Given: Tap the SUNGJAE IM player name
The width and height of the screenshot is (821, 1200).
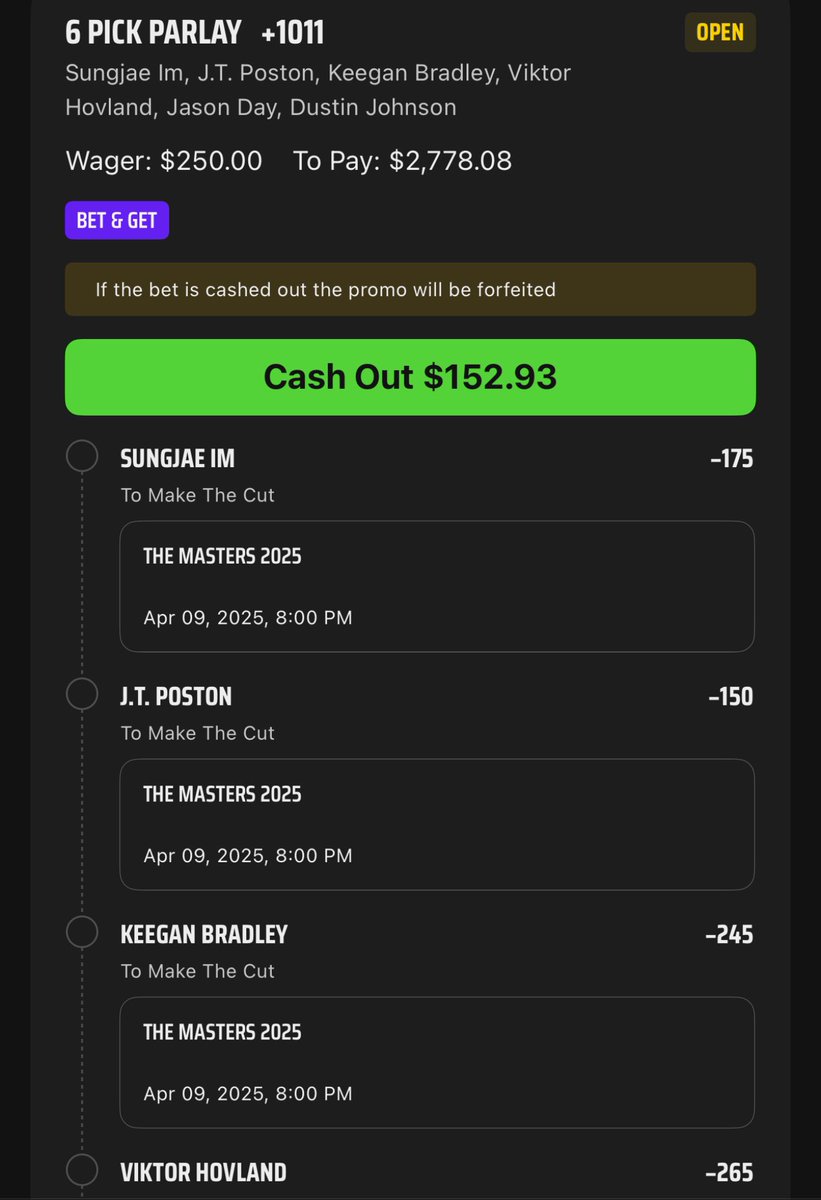Looking at the screenshot, I should 177,459.
